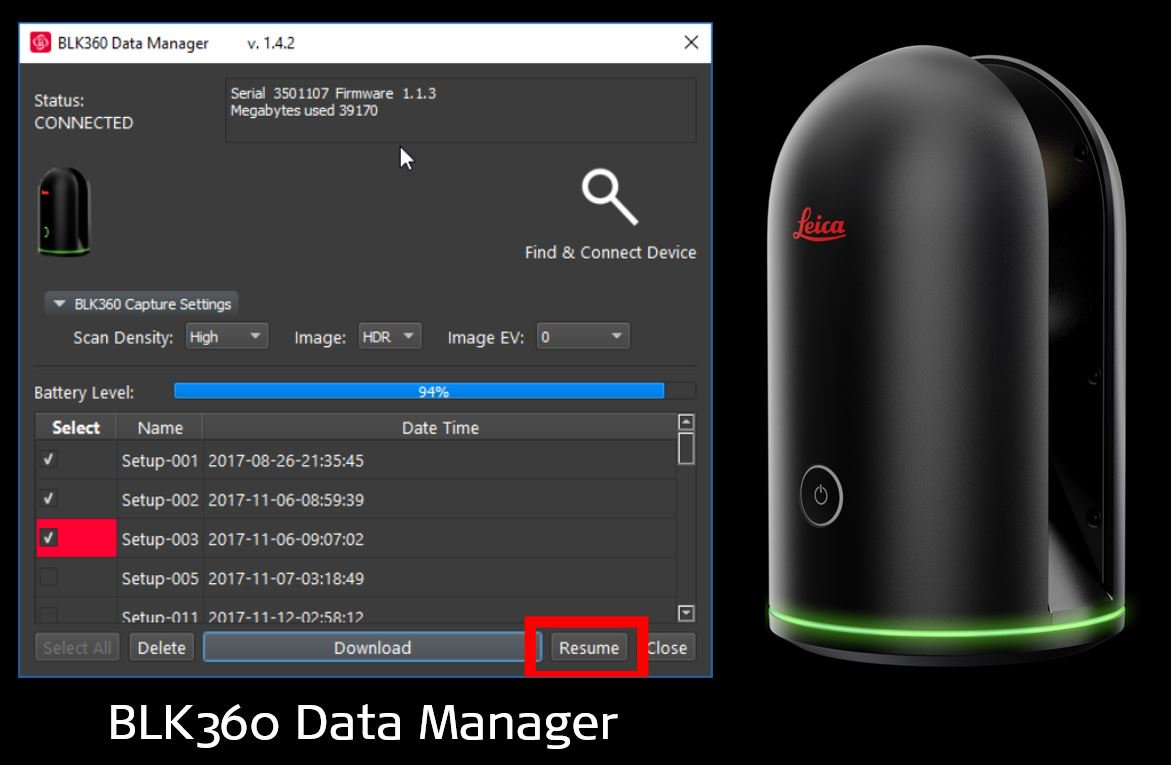The height and width of the screenshot is (765, 1171).
Task: Click the setup list scrollbar thumb
Action: tap(686, 448)
